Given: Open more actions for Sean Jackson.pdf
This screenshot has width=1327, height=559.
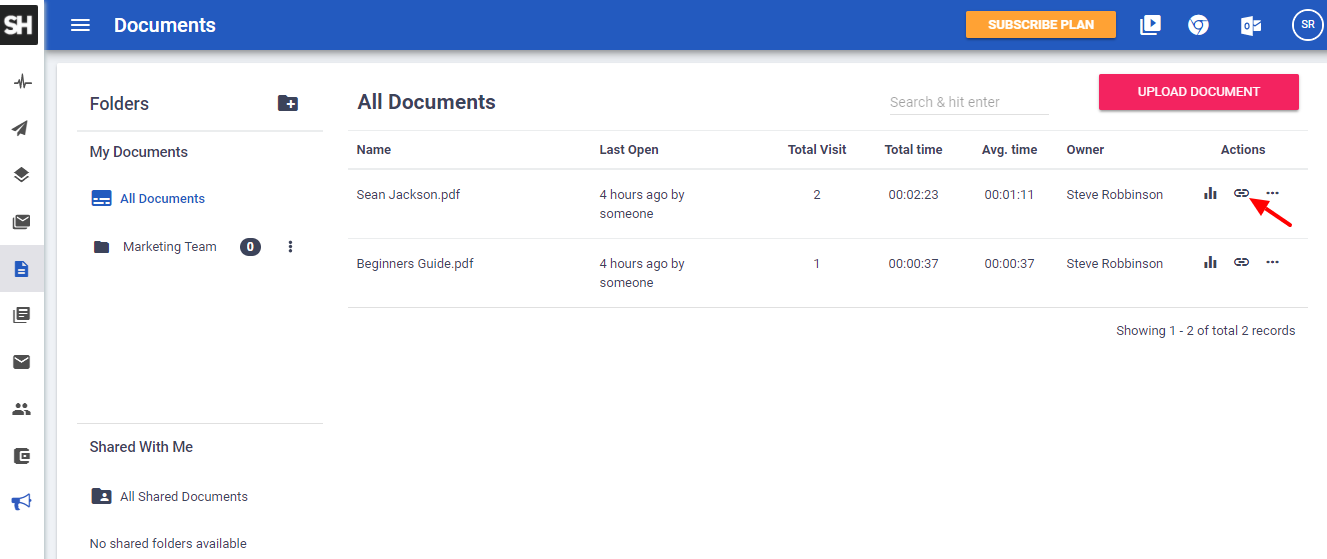Looking at the screenshot, I should [x=1272, y=194].
